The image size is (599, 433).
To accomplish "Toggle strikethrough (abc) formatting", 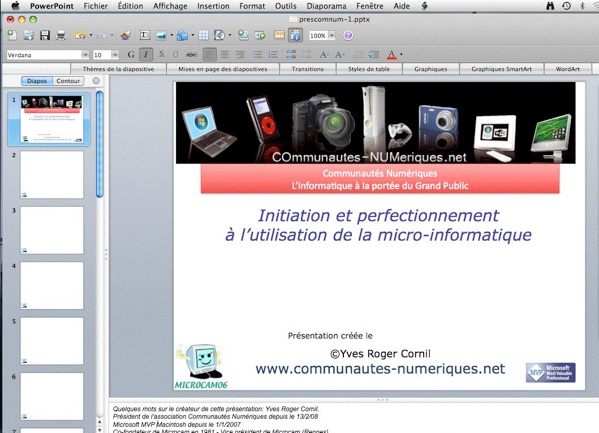I will coord(191,55).
